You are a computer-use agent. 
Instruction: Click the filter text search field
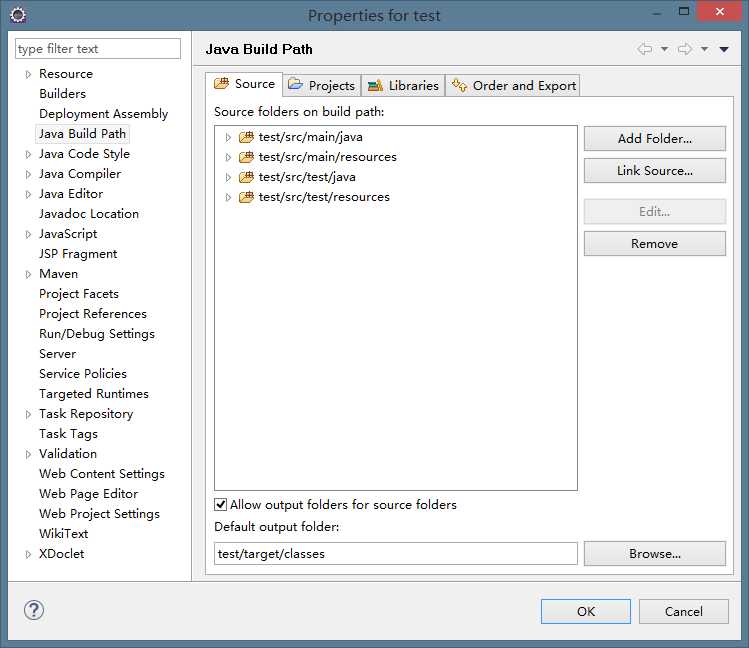98,49
